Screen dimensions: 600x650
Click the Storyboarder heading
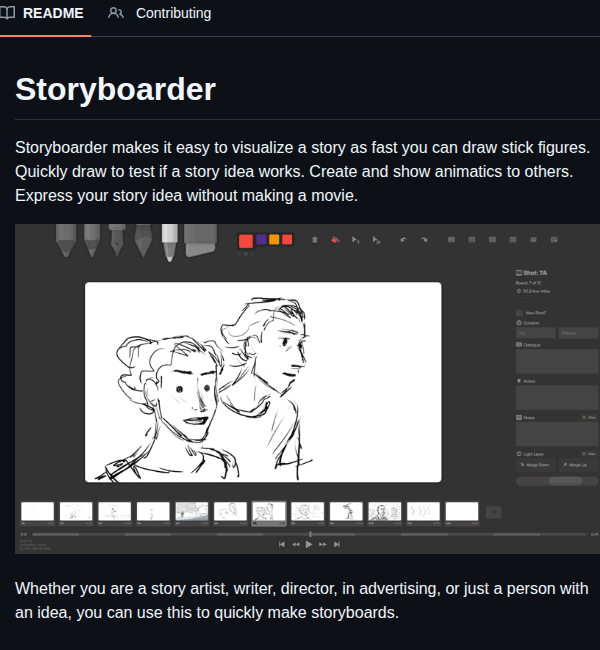[x=116, y=90]
